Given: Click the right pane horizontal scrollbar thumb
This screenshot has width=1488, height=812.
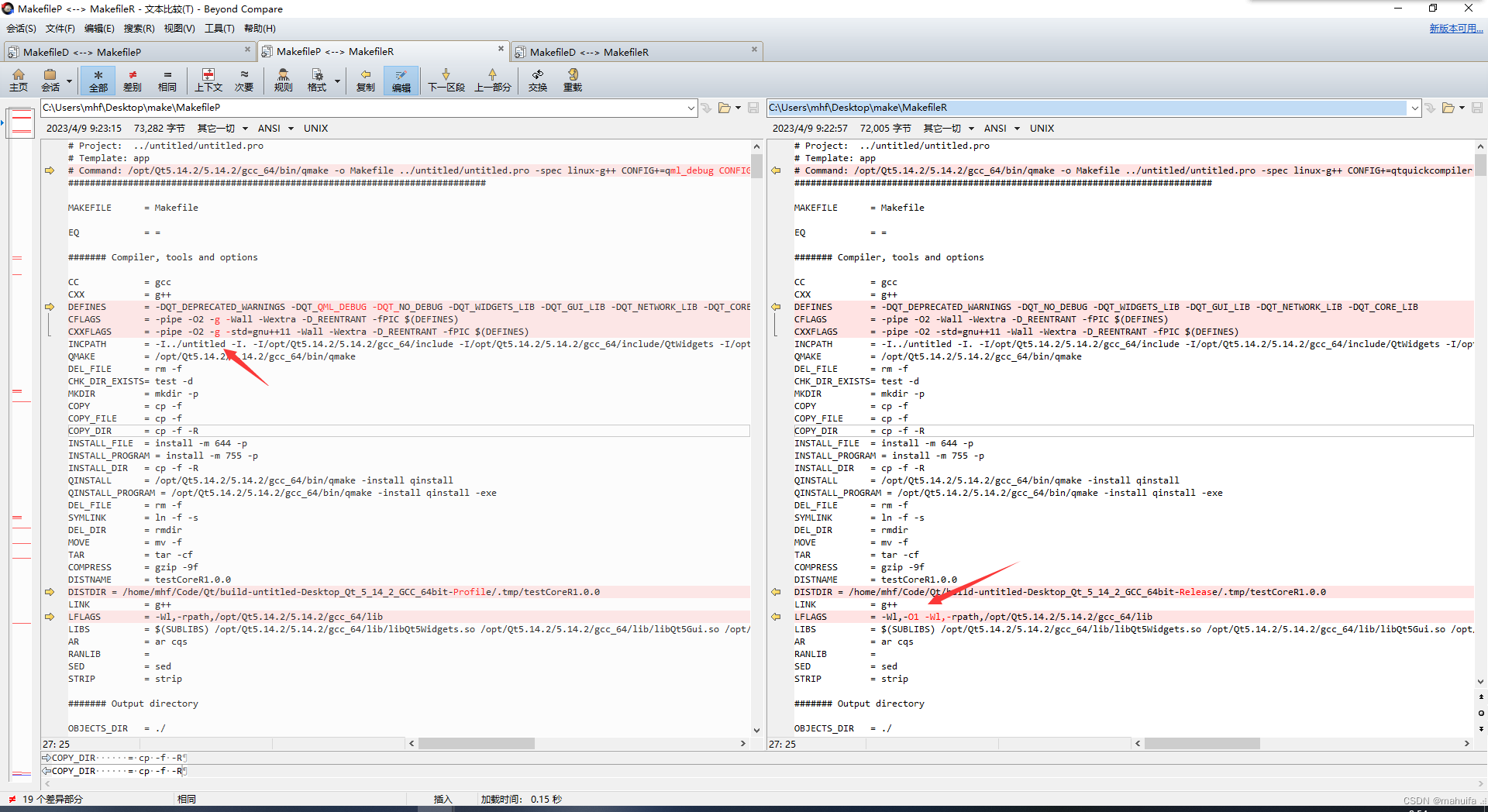Looking at the screenshot, I should (1202, 744).
